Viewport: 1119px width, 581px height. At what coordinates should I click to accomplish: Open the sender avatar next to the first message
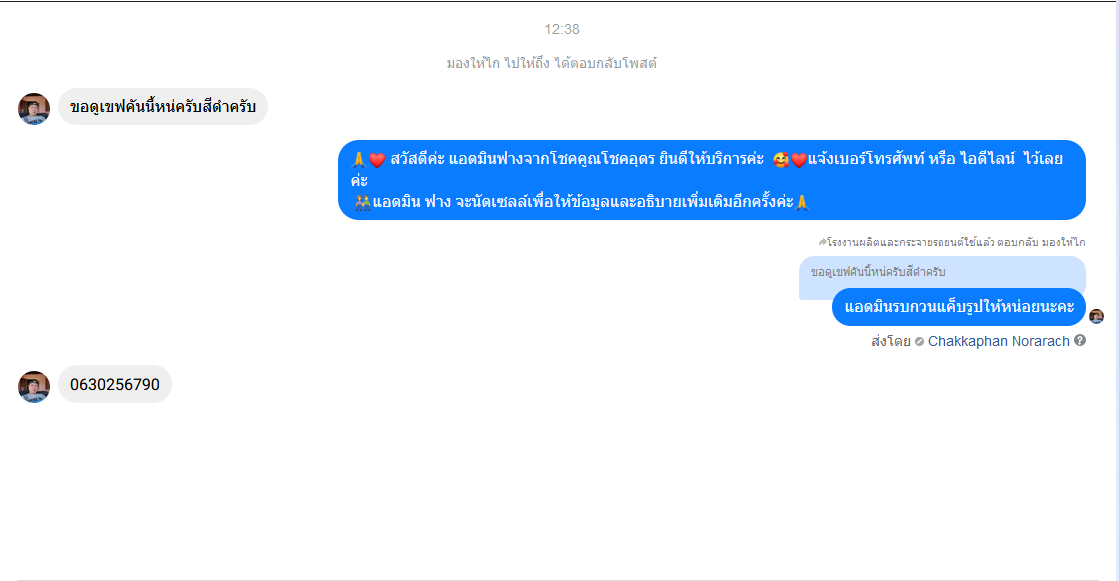click(x=34, y=108)
